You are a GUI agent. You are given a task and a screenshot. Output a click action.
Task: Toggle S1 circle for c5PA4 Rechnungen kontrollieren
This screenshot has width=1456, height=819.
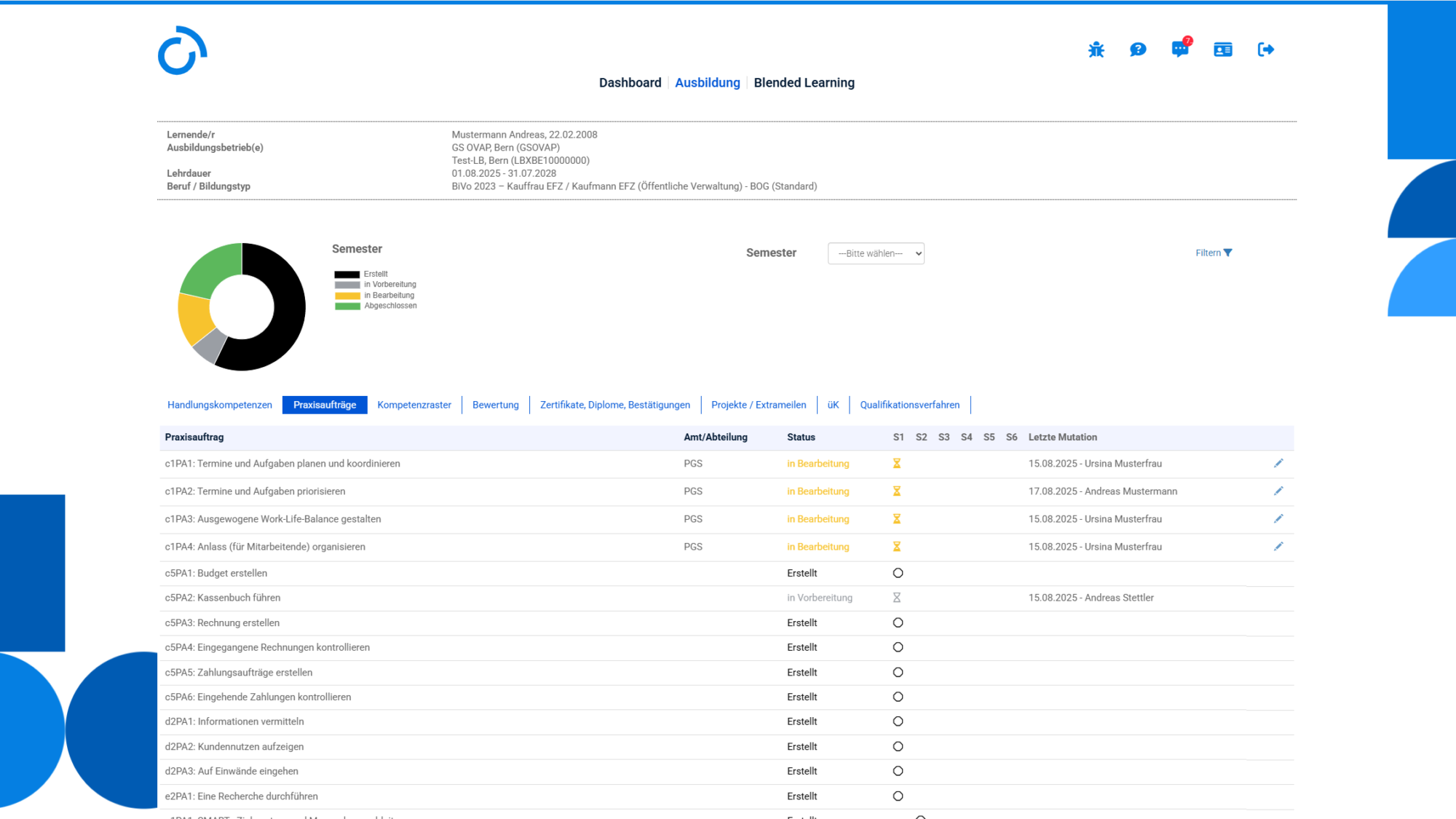point(898,647)
